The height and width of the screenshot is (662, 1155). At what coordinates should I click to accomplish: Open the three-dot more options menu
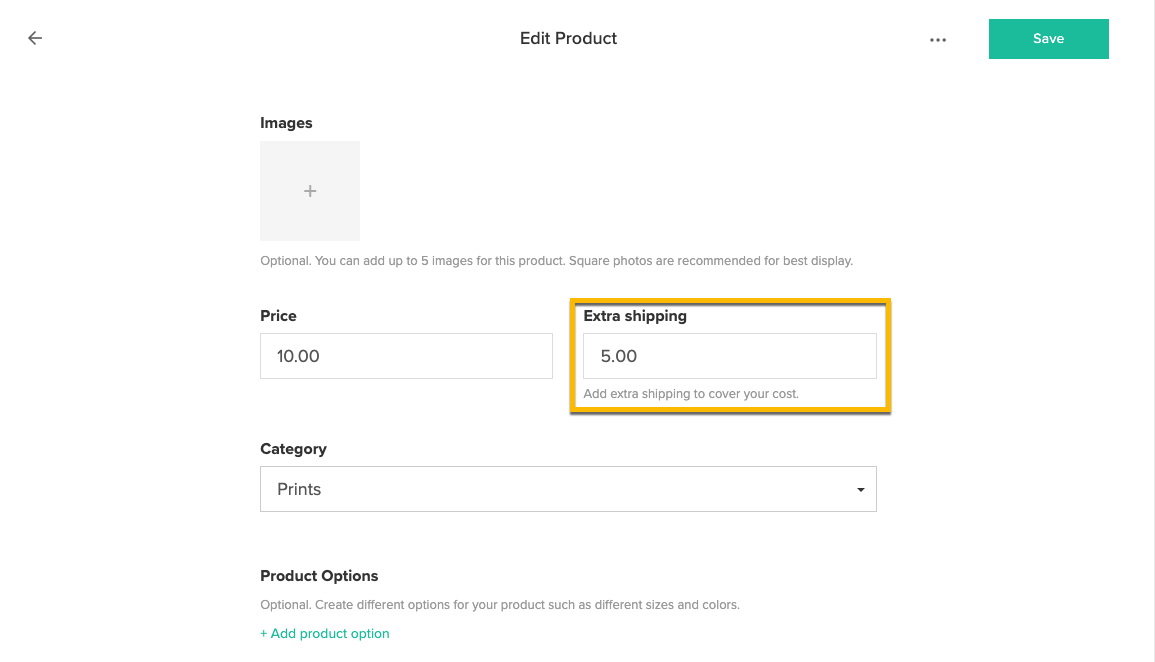click(x=937, y=40)
